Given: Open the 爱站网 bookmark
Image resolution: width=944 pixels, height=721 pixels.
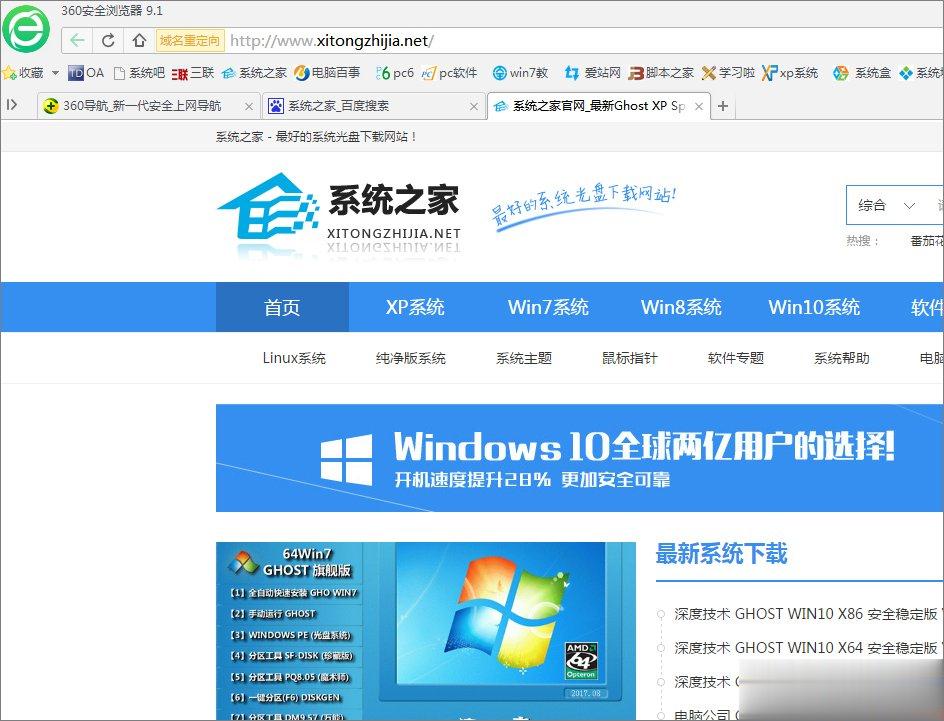Looking at the screenshot, I should [592, 73].
